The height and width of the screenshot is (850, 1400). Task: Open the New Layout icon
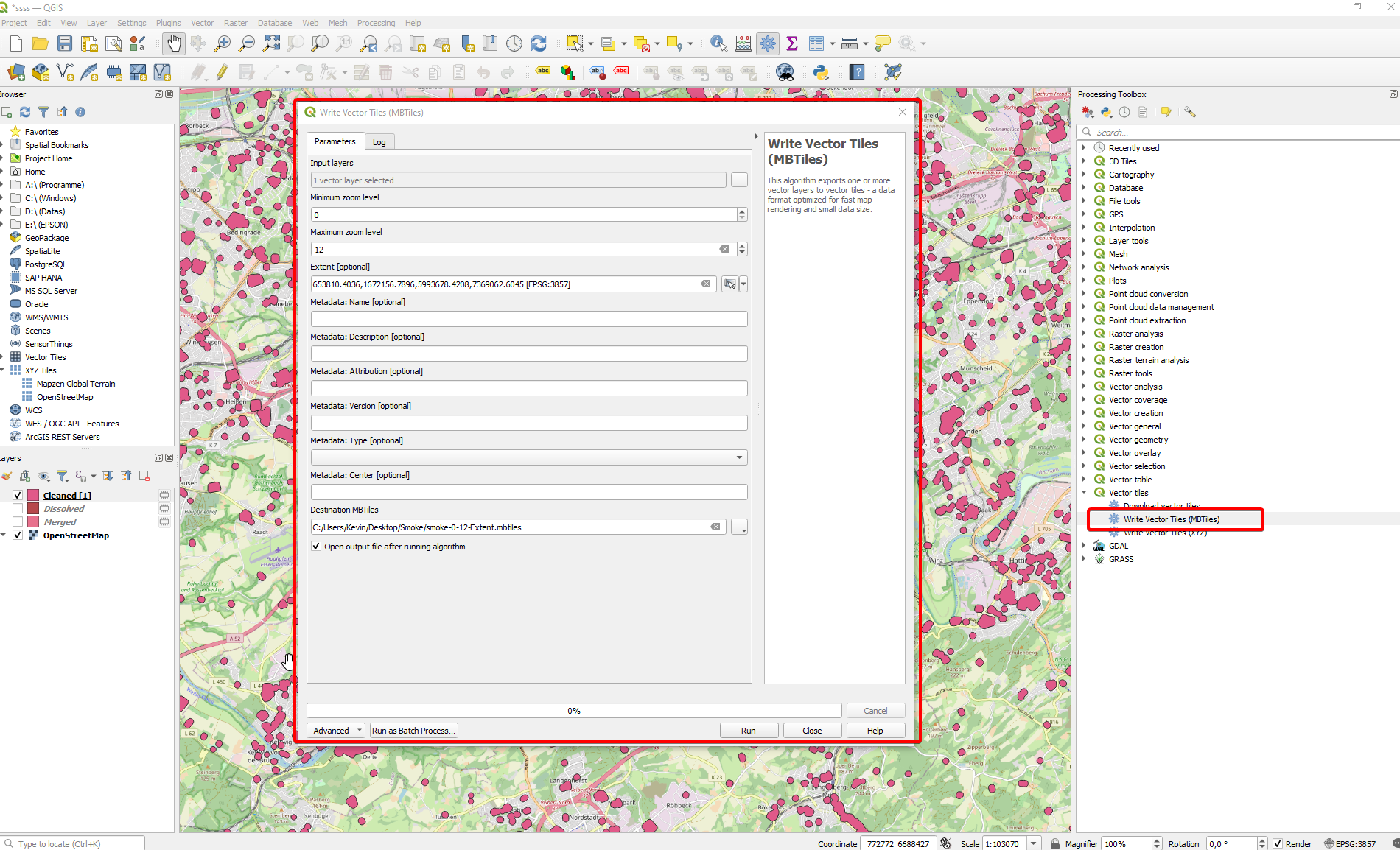(89, 43)
